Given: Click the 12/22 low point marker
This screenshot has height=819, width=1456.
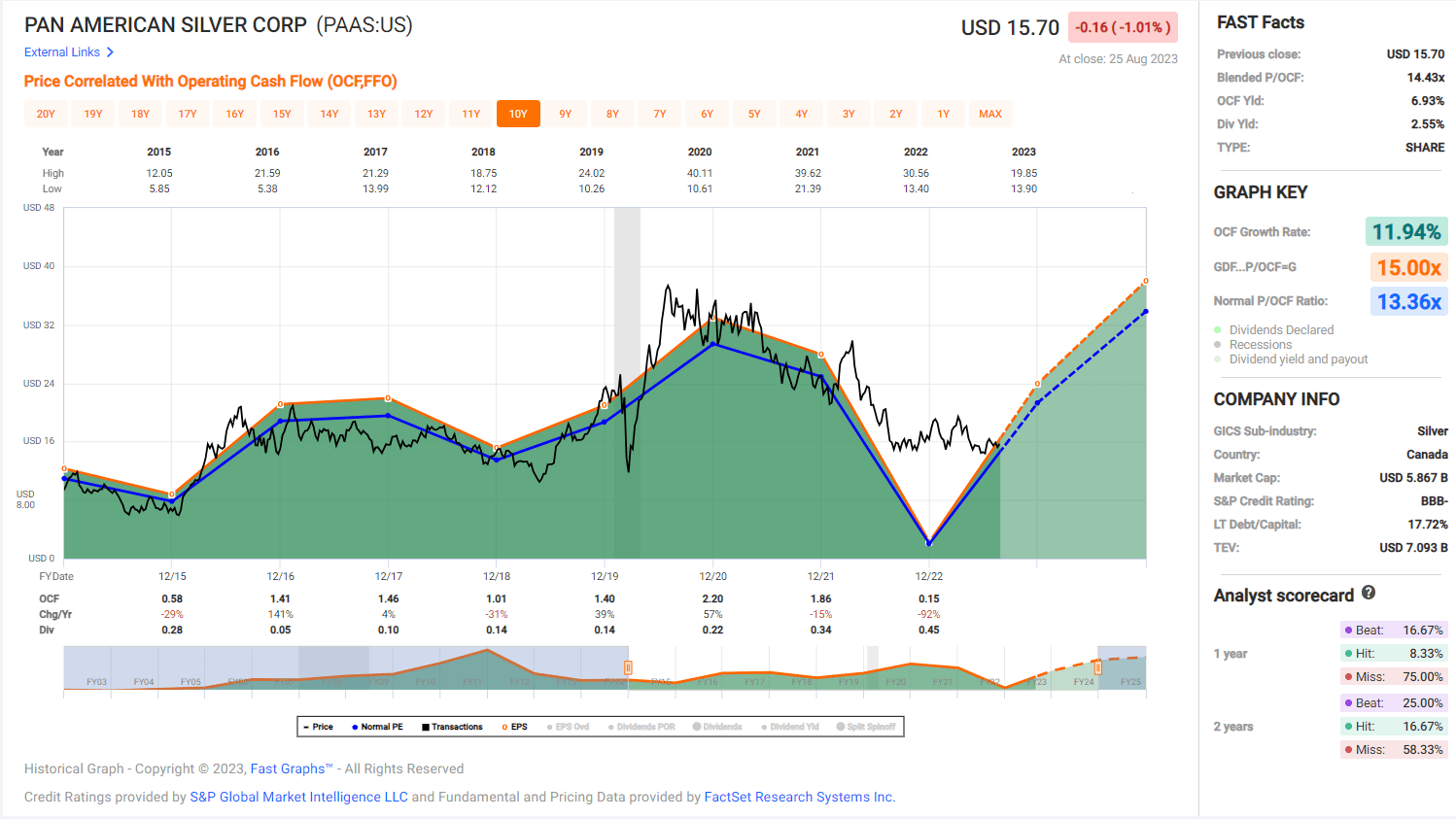Looking at the screenshot, I should [929, 543].
